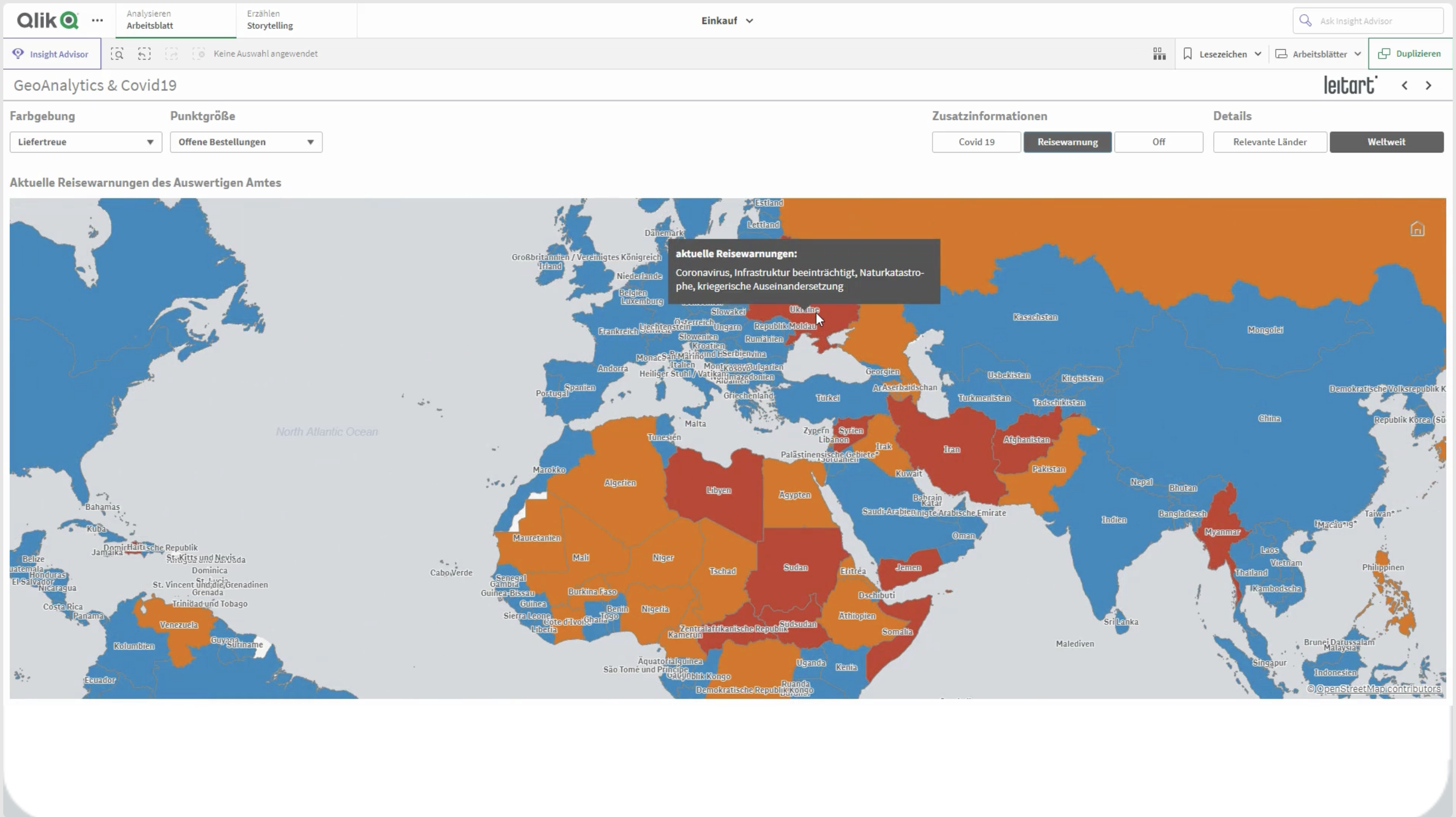Click the Qlik logo
1456x817 pixels.
tap(48, 20)
